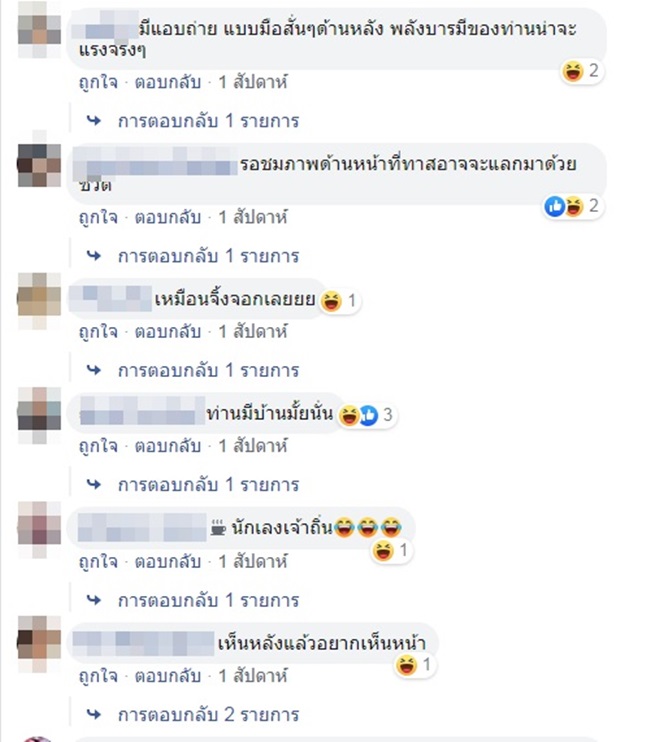Open the haha reaction on the first comment
650x742 pixels.
point(573,72)
